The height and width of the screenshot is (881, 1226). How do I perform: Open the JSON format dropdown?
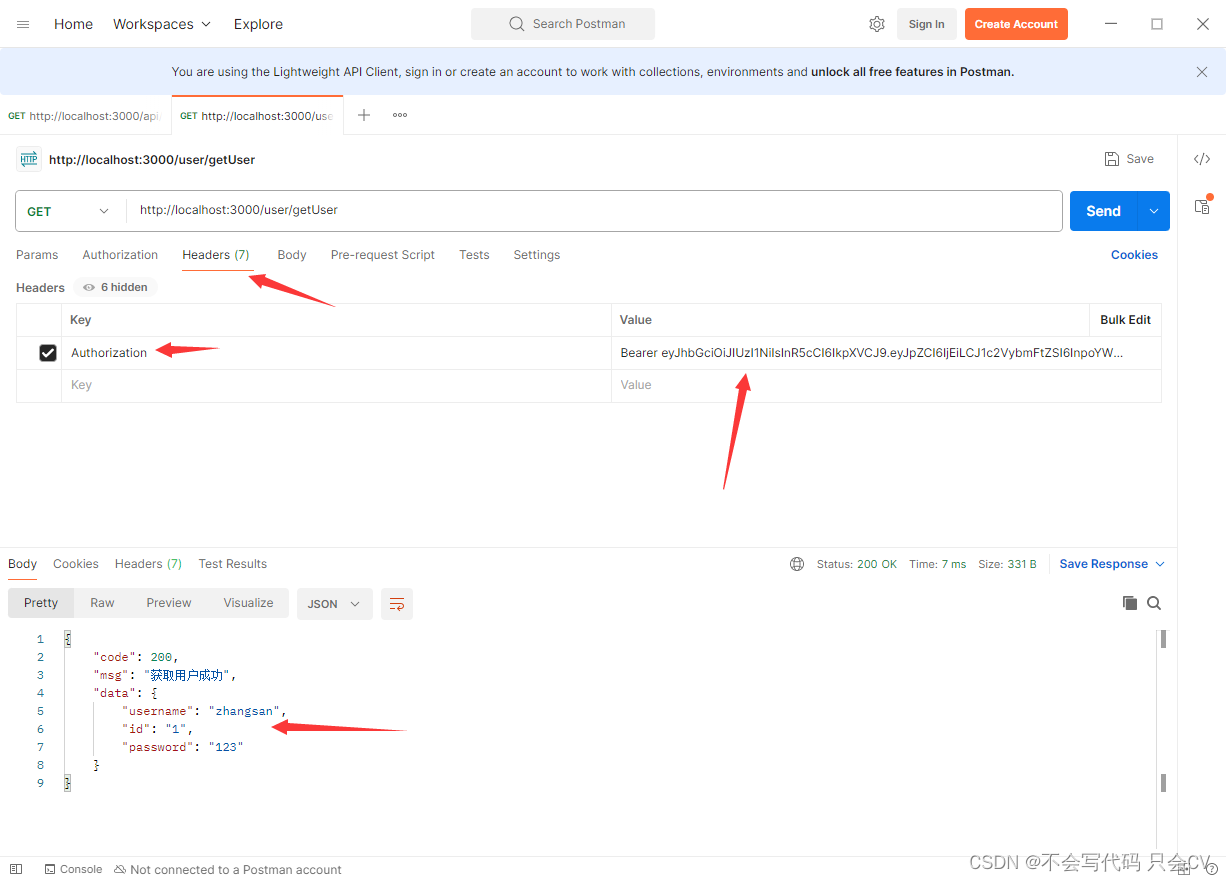[334, 604]
